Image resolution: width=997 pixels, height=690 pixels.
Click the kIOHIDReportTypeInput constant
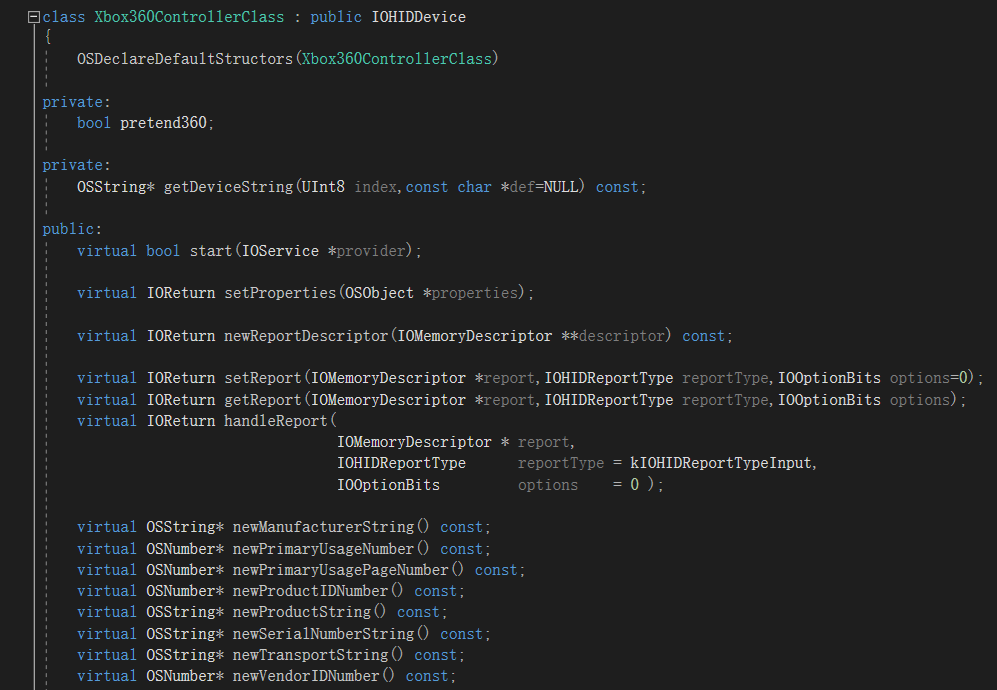click(x=721, y=463)
